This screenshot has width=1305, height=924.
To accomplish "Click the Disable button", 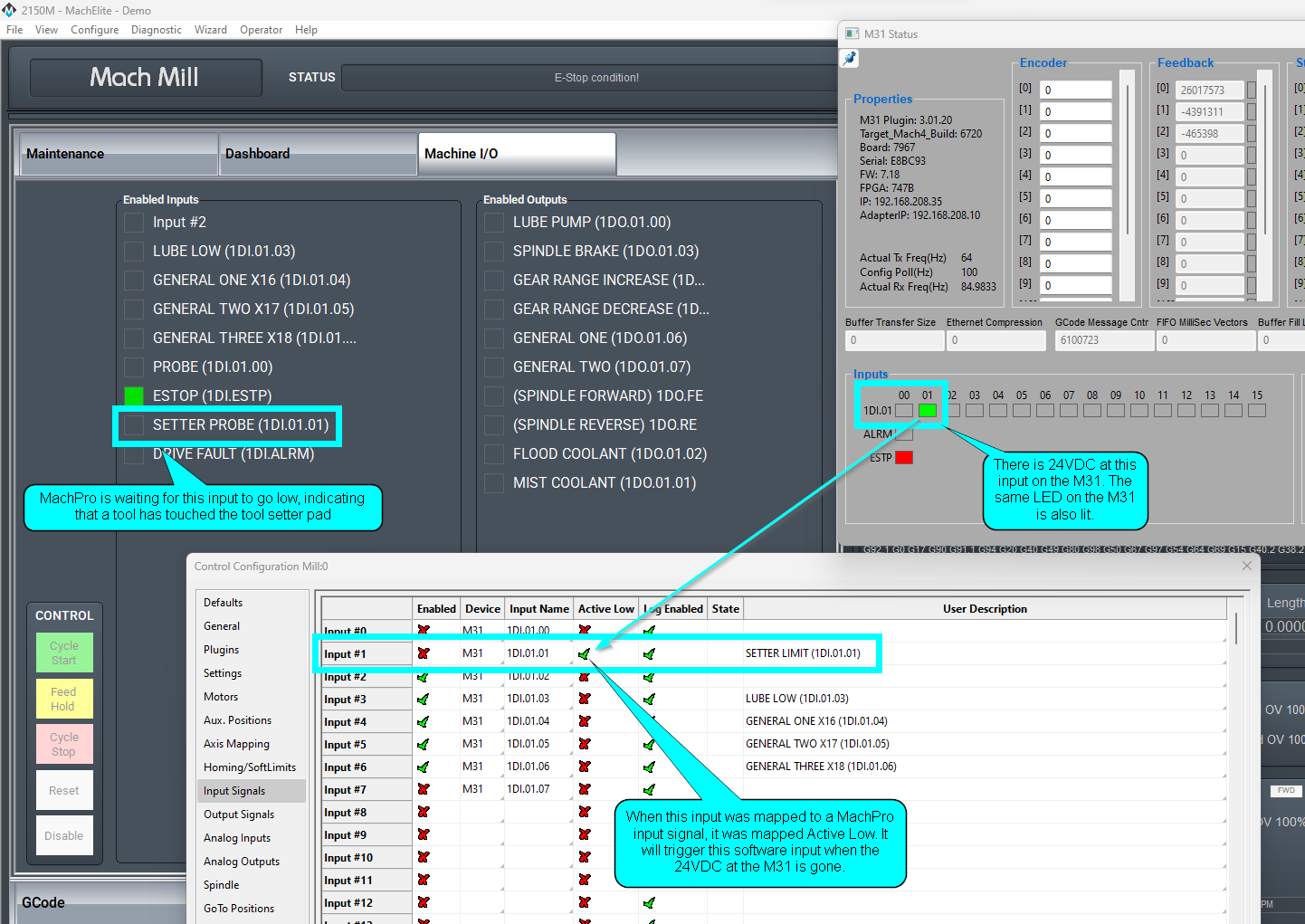I will pos(64,835).
